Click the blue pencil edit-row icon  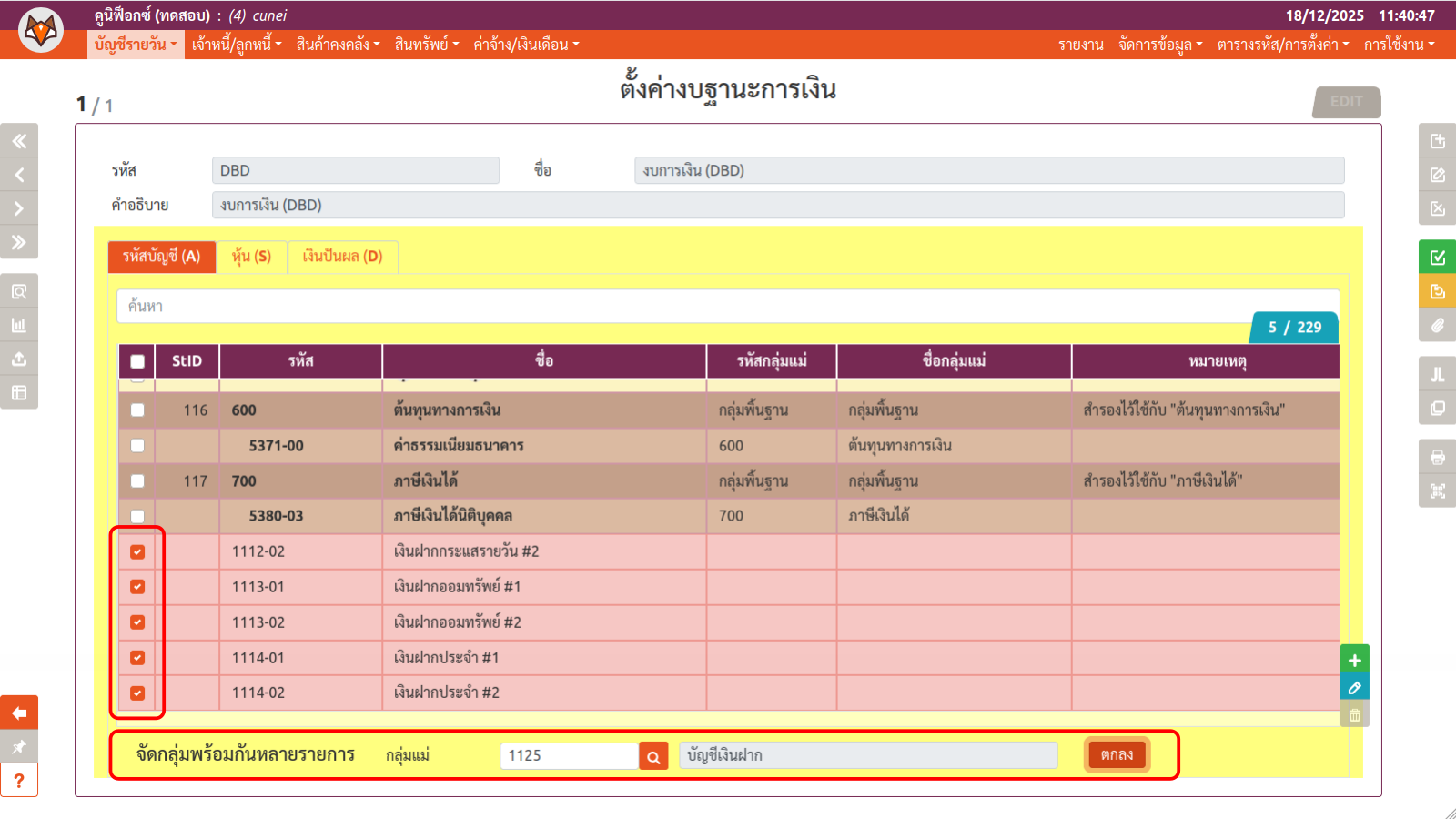1354,688
